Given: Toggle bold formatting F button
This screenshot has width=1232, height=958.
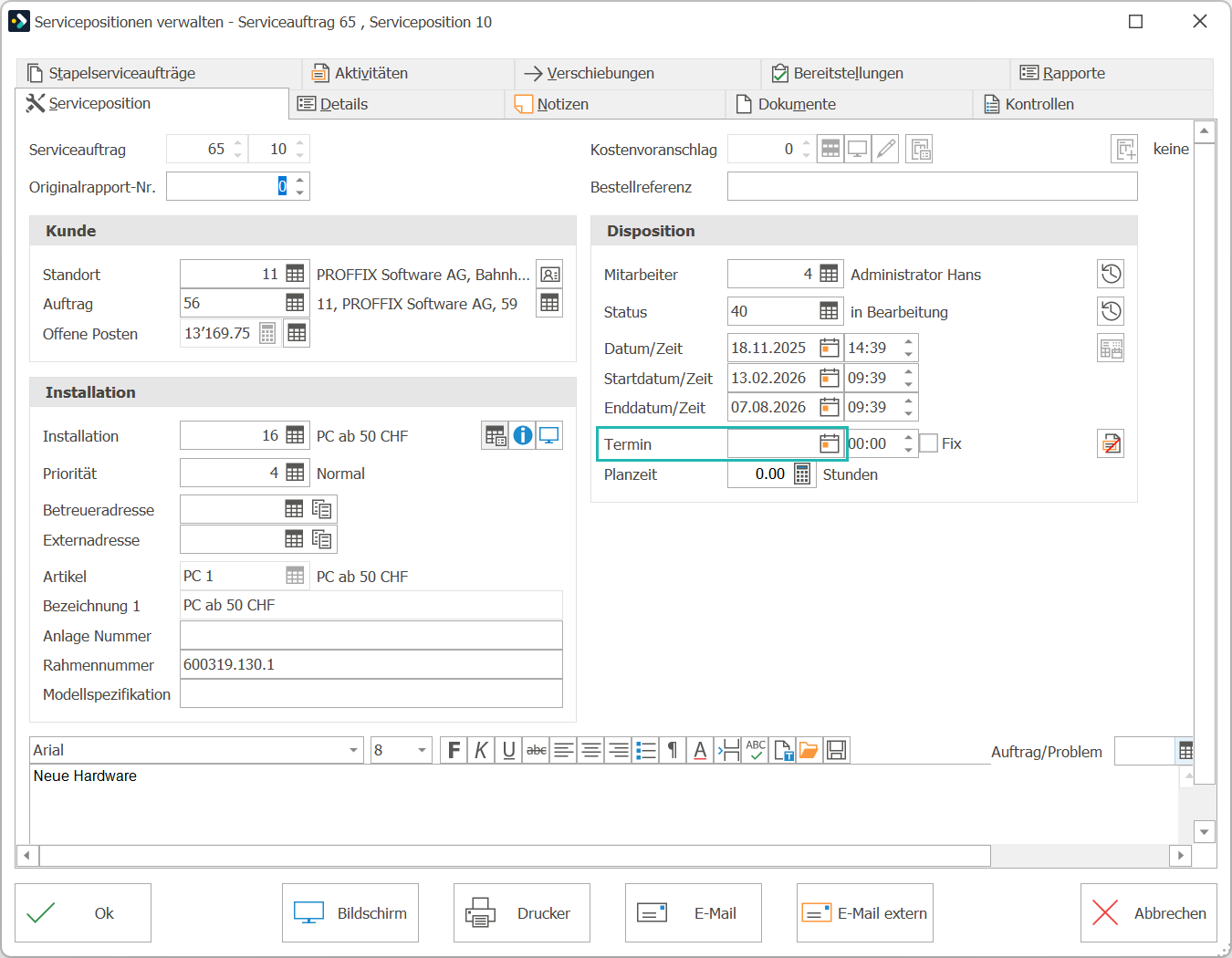Looking at the screenshot, I should tap(454, 751).
